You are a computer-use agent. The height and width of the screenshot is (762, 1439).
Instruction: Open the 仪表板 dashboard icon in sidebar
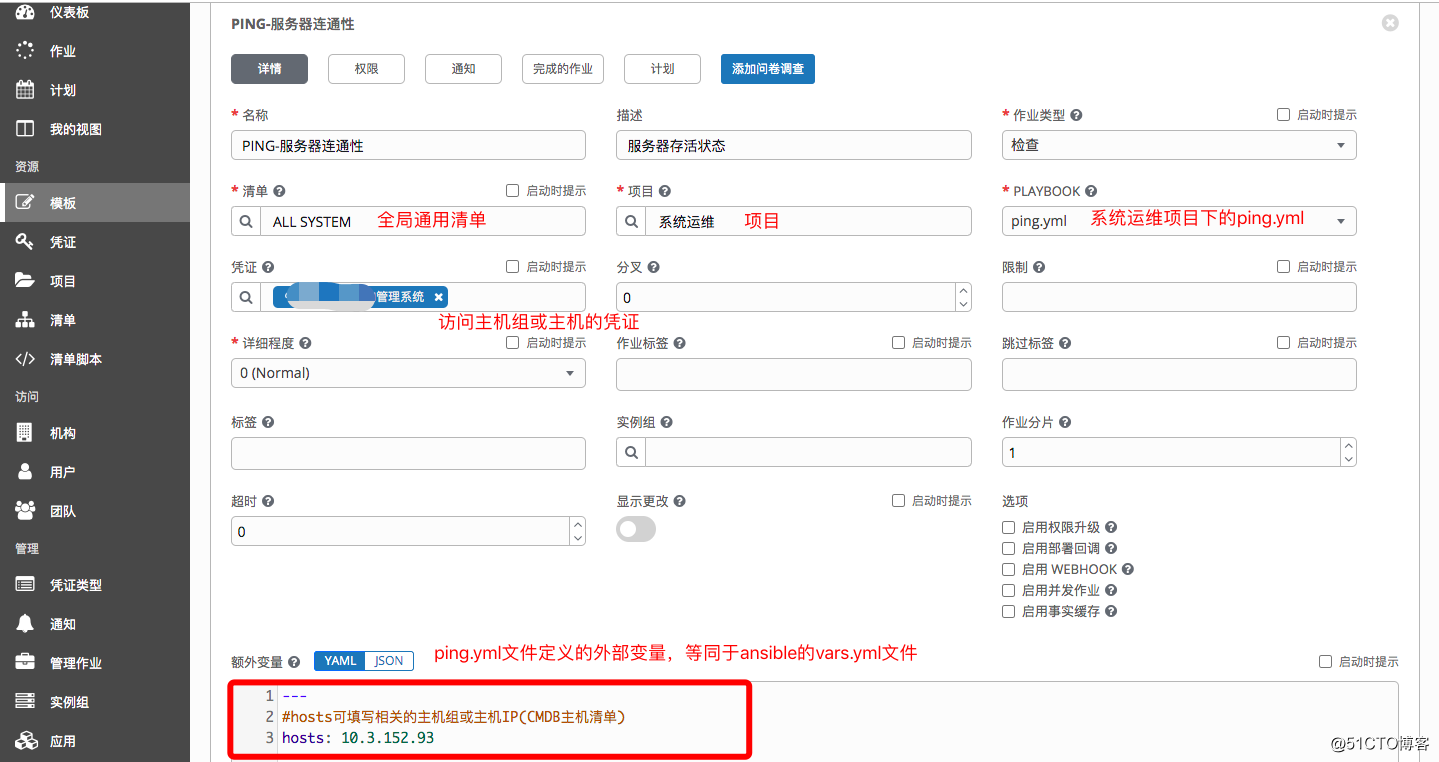pyautogui.click(x=25, y=12)
